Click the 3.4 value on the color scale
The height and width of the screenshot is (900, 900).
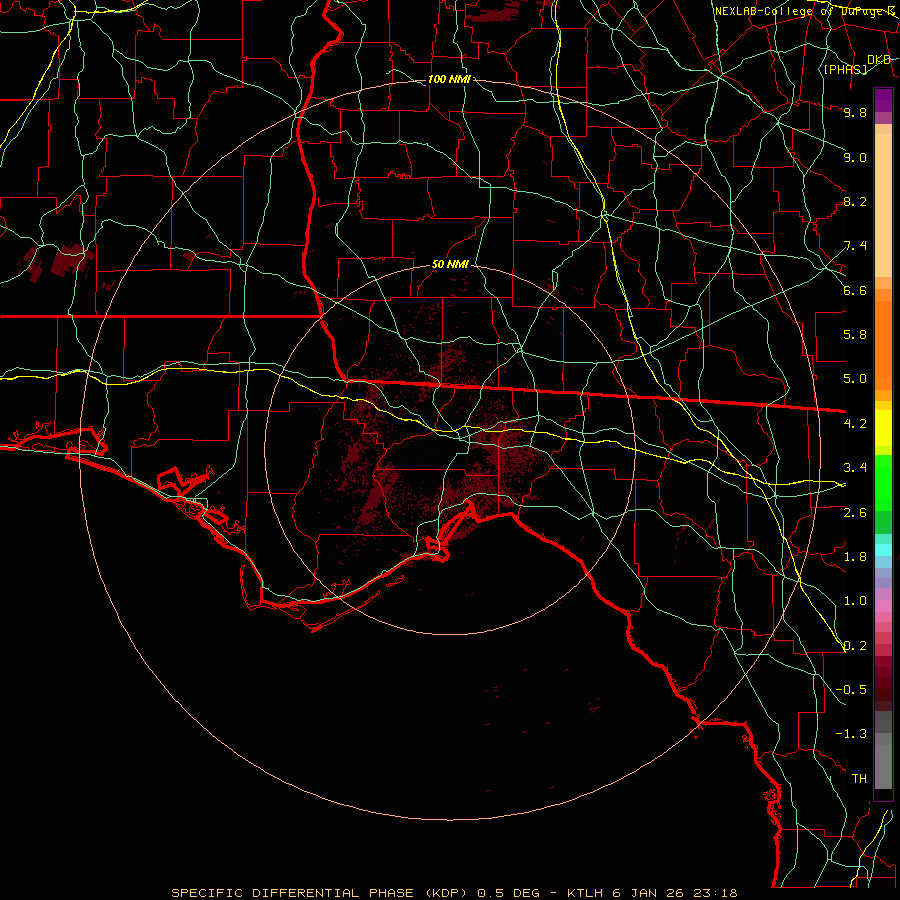click(x=855, y=468)
